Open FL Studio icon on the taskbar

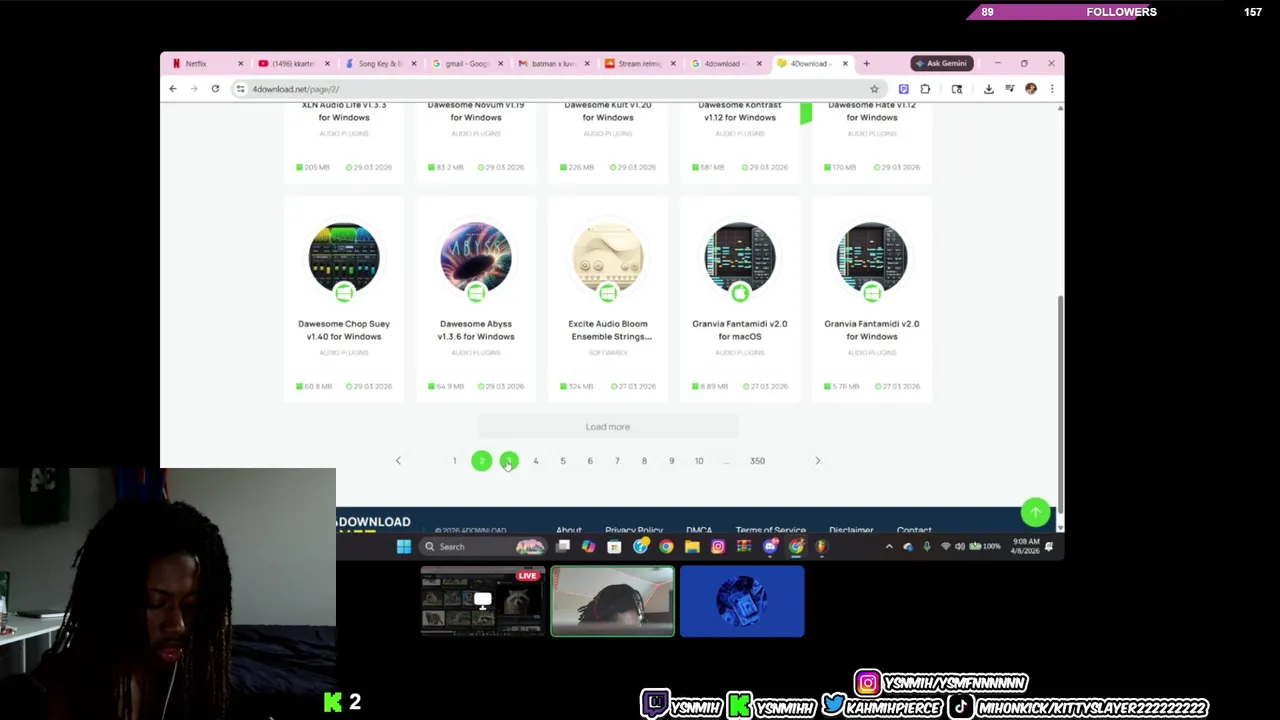click(x=821, y=547)
